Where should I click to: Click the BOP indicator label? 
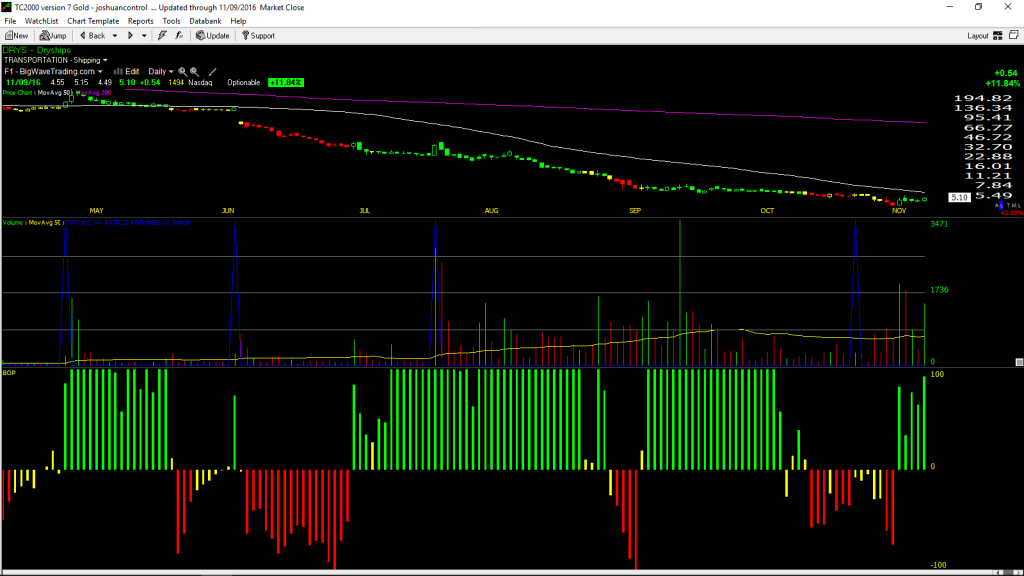(x=8, y=373)
